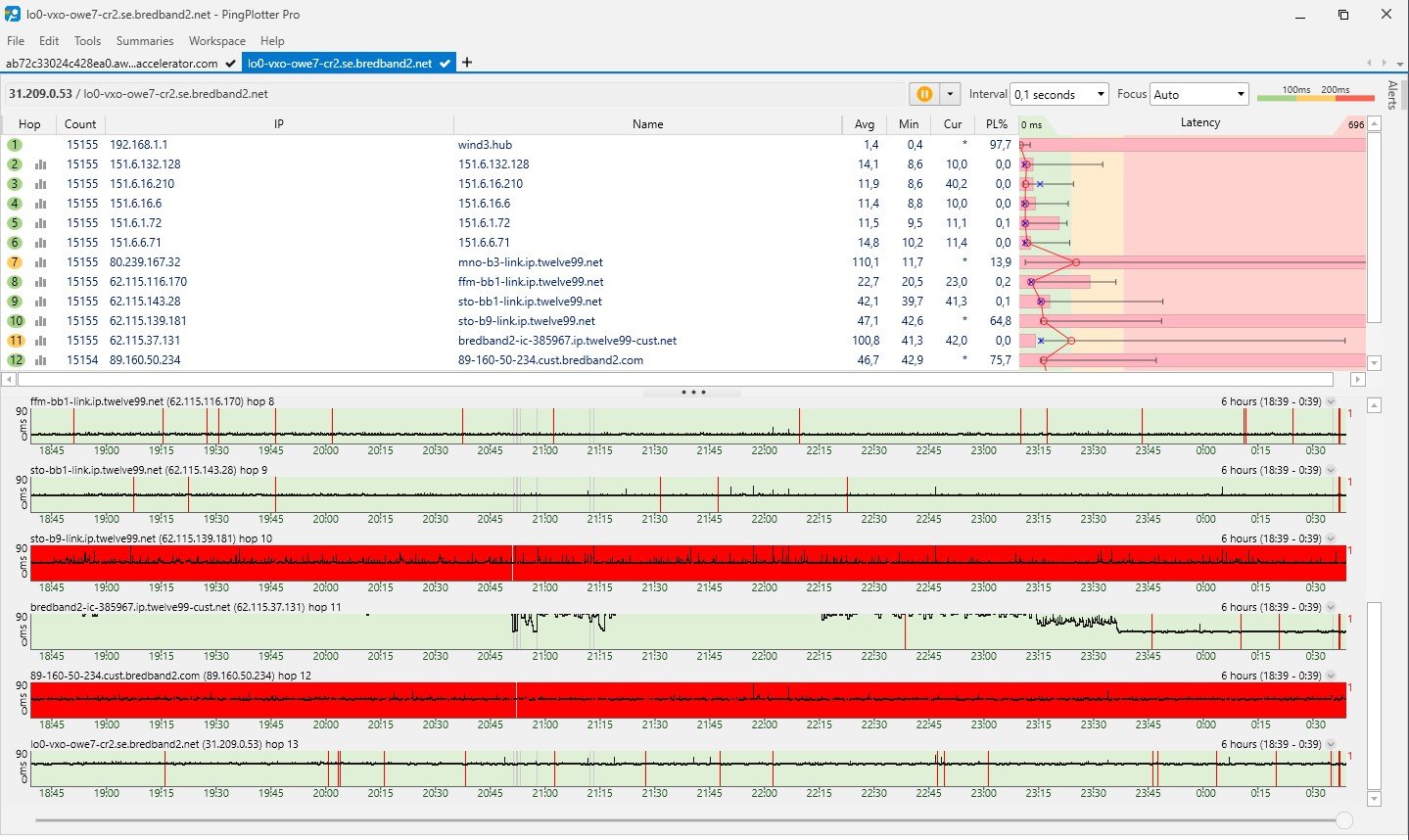The width and height of the screenshot is (1409, 840).
Task: Pause the trace with the orange button
Action: (922, 94)
